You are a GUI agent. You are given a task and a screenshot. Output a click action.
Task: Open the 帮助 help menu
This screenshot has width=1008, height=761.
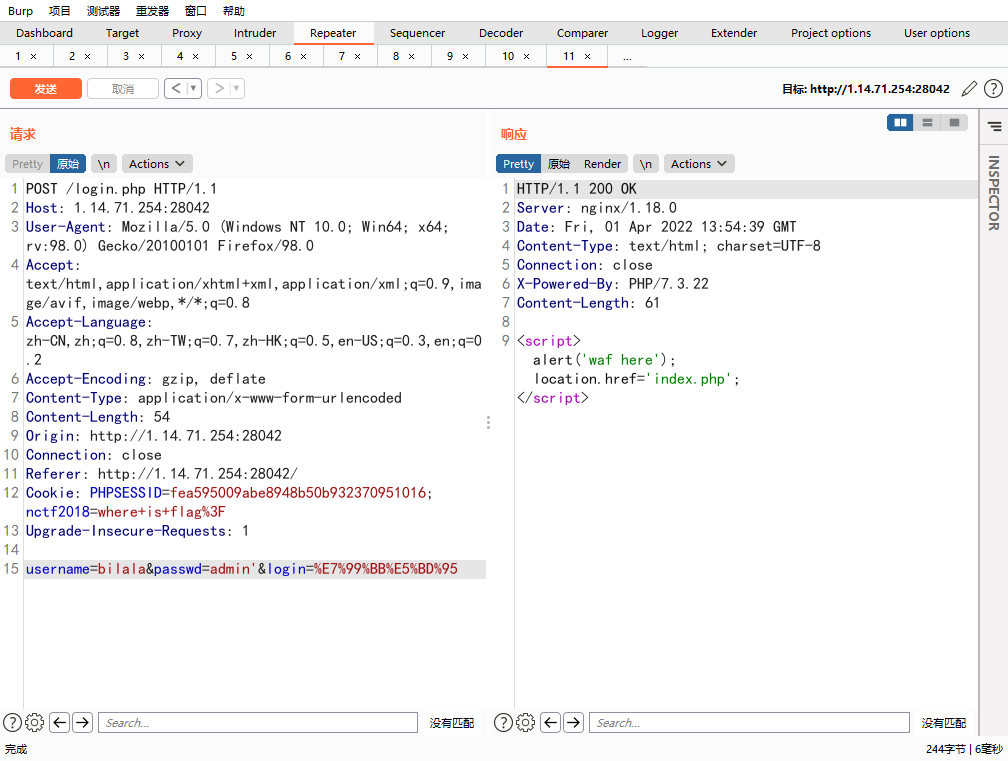(233, 11)
